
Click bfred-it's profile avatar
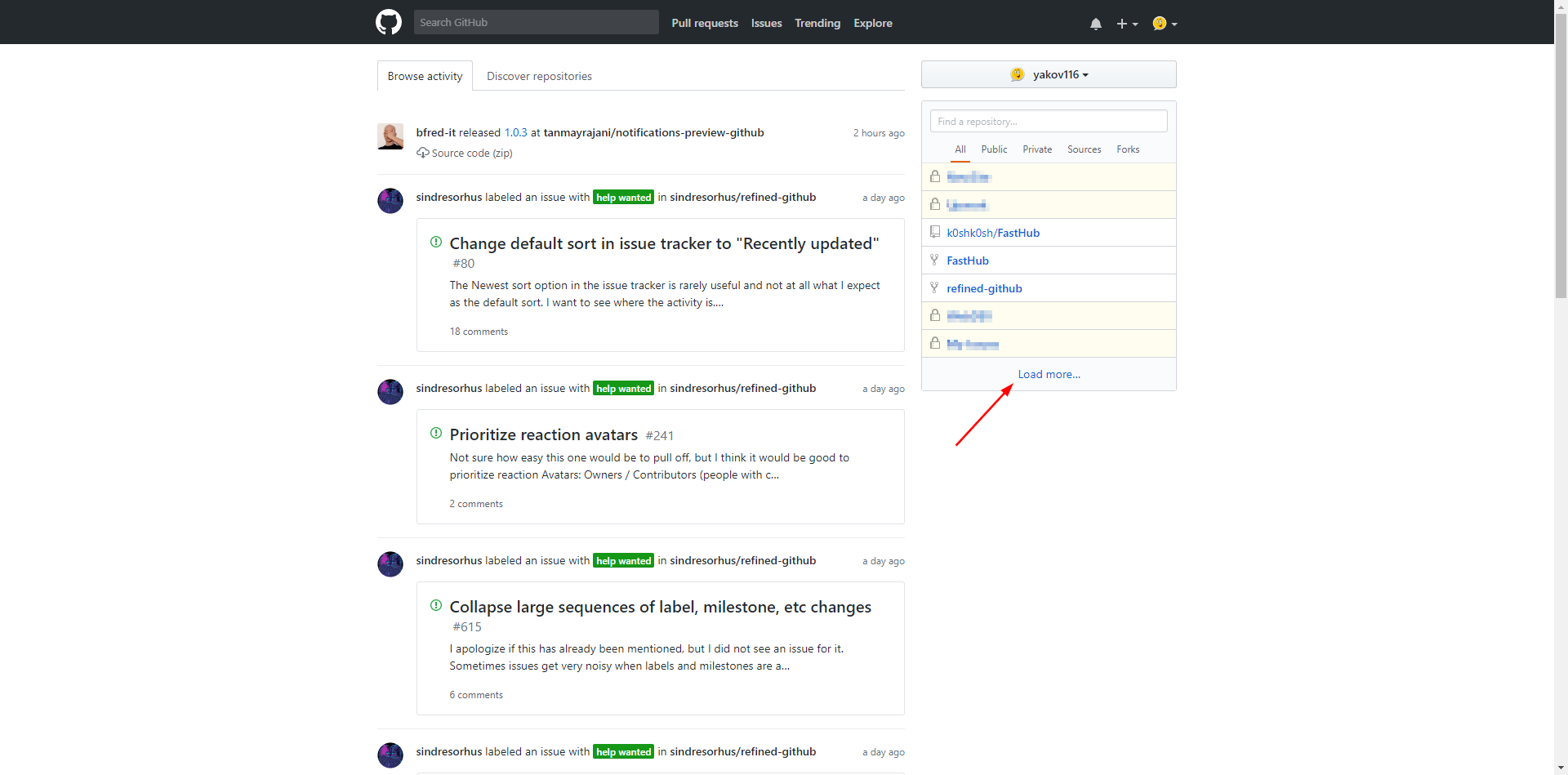coord(390,136)
